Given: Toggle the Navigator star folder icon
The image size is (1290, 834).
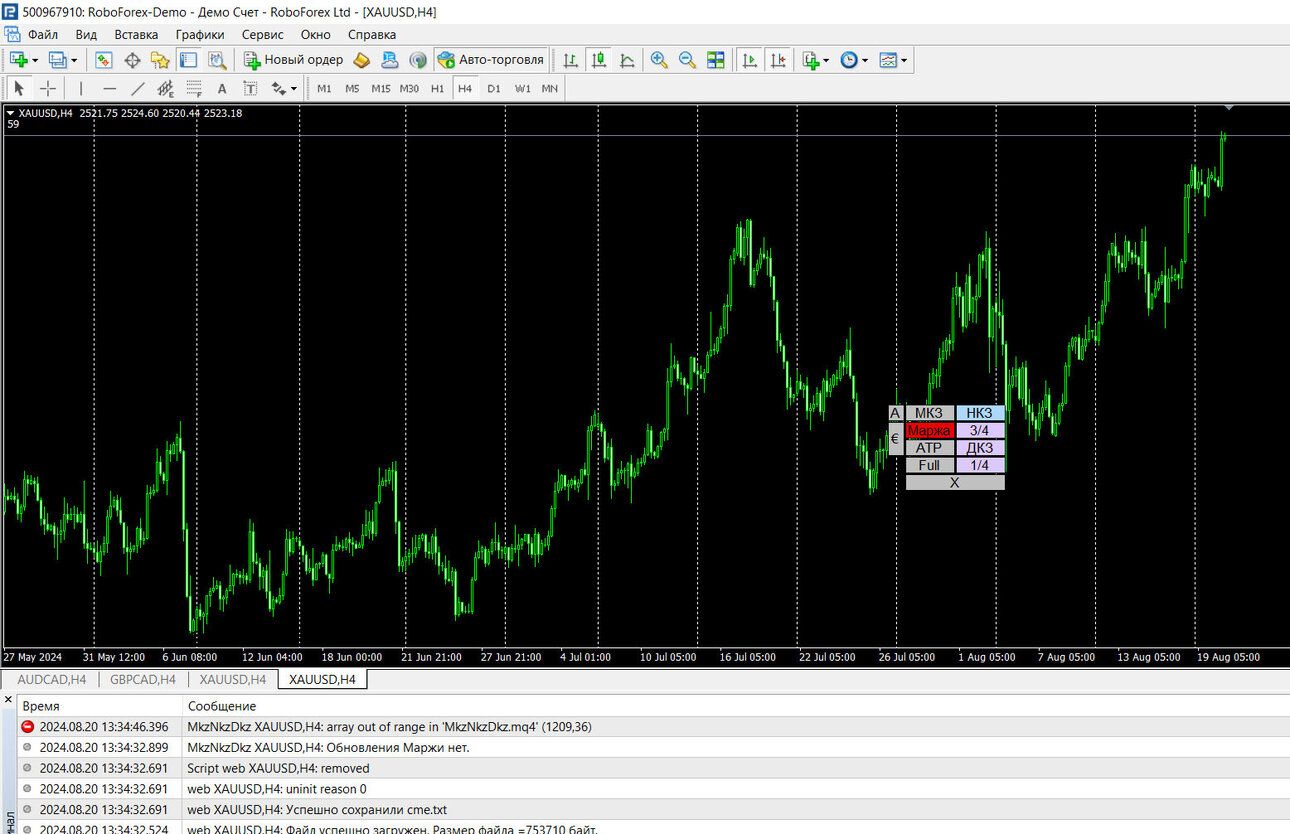Looking at the screenshot, I should [x=160, y=60].
